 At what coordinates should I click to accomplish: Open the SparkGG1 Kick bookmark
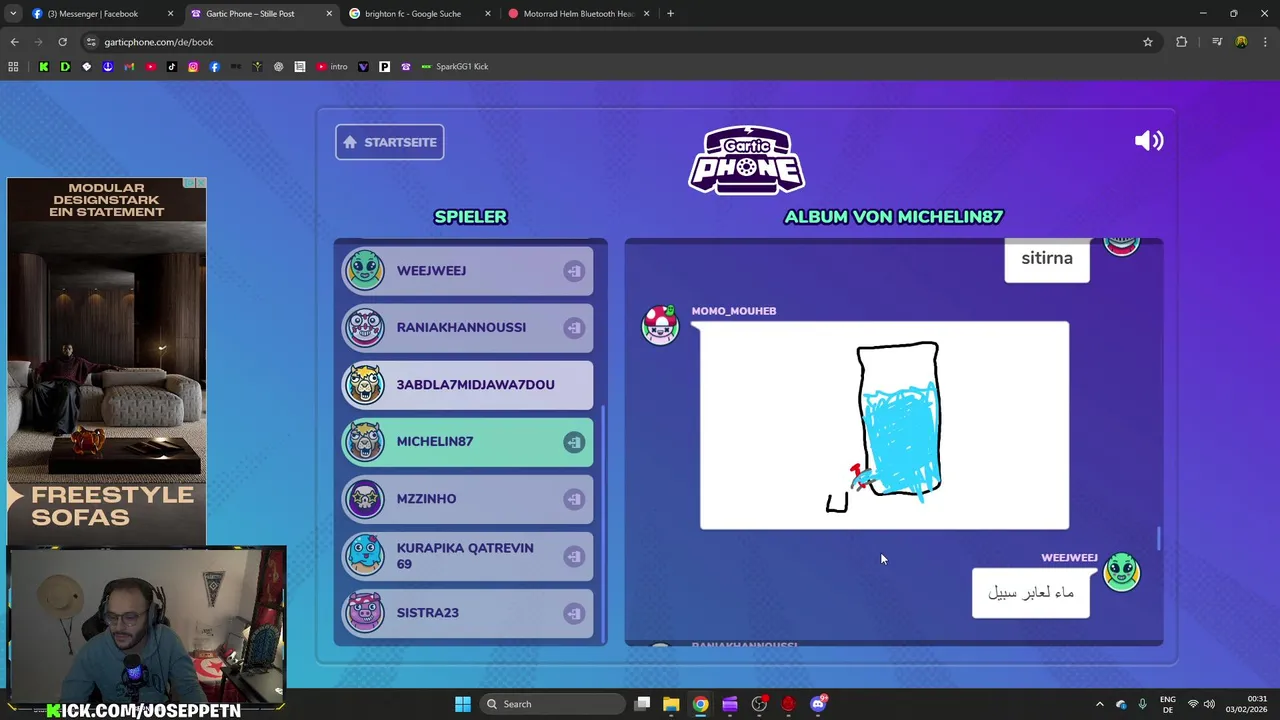pyautogui.click(x=455, y=67)
